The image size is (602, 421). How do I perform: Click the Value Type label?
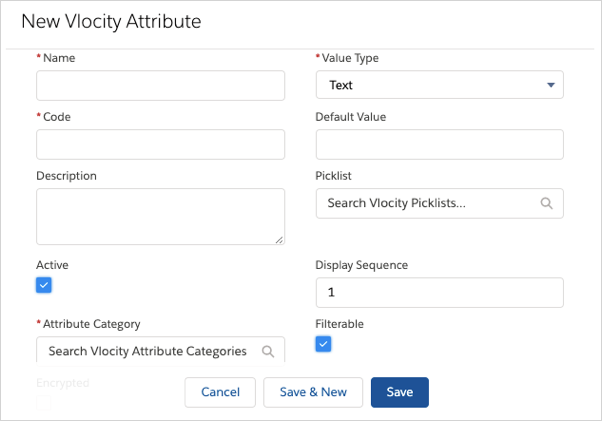350,58
